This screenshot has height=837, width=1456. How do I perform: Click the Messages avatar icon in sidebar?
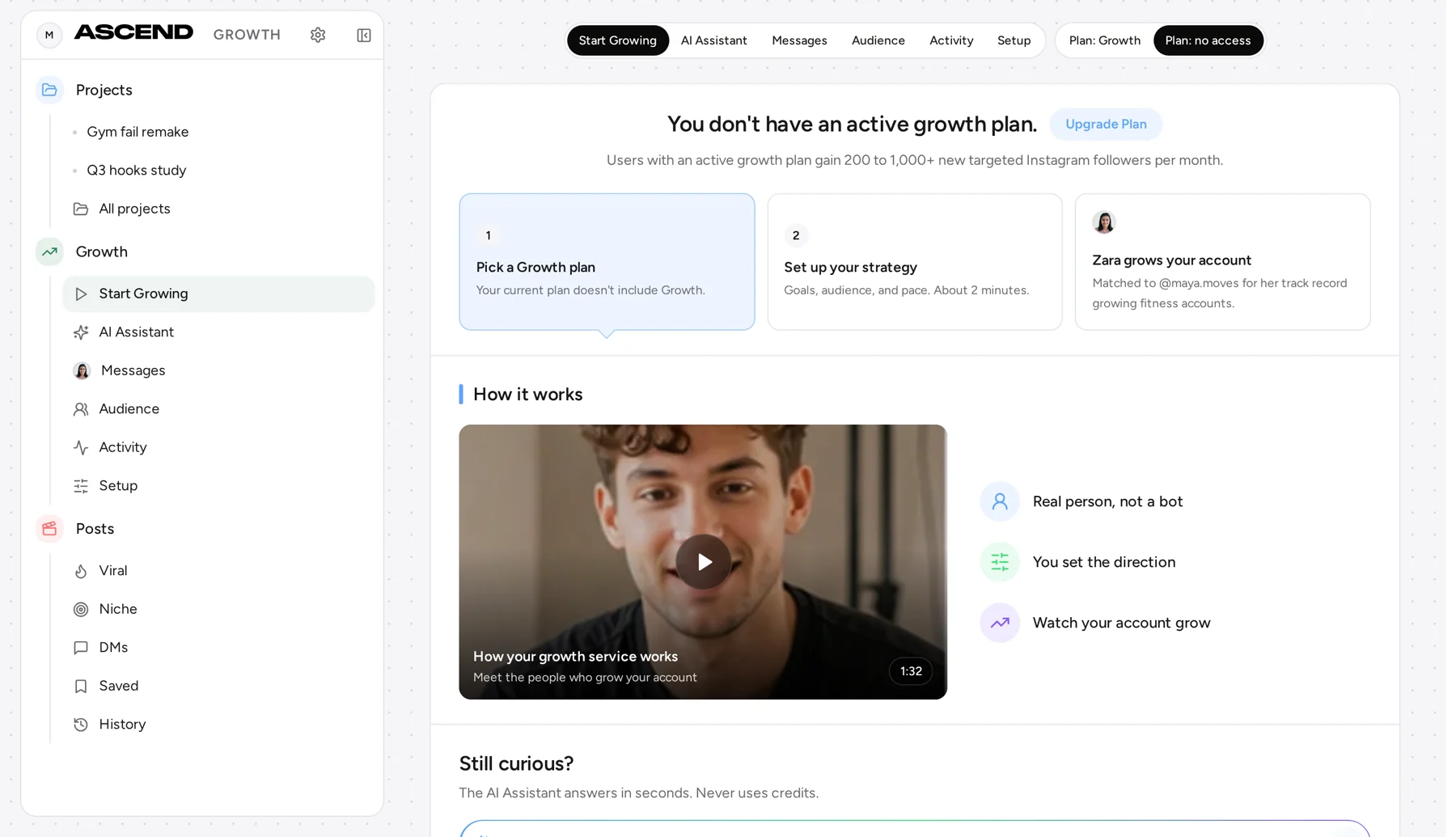tap(82, 370)
